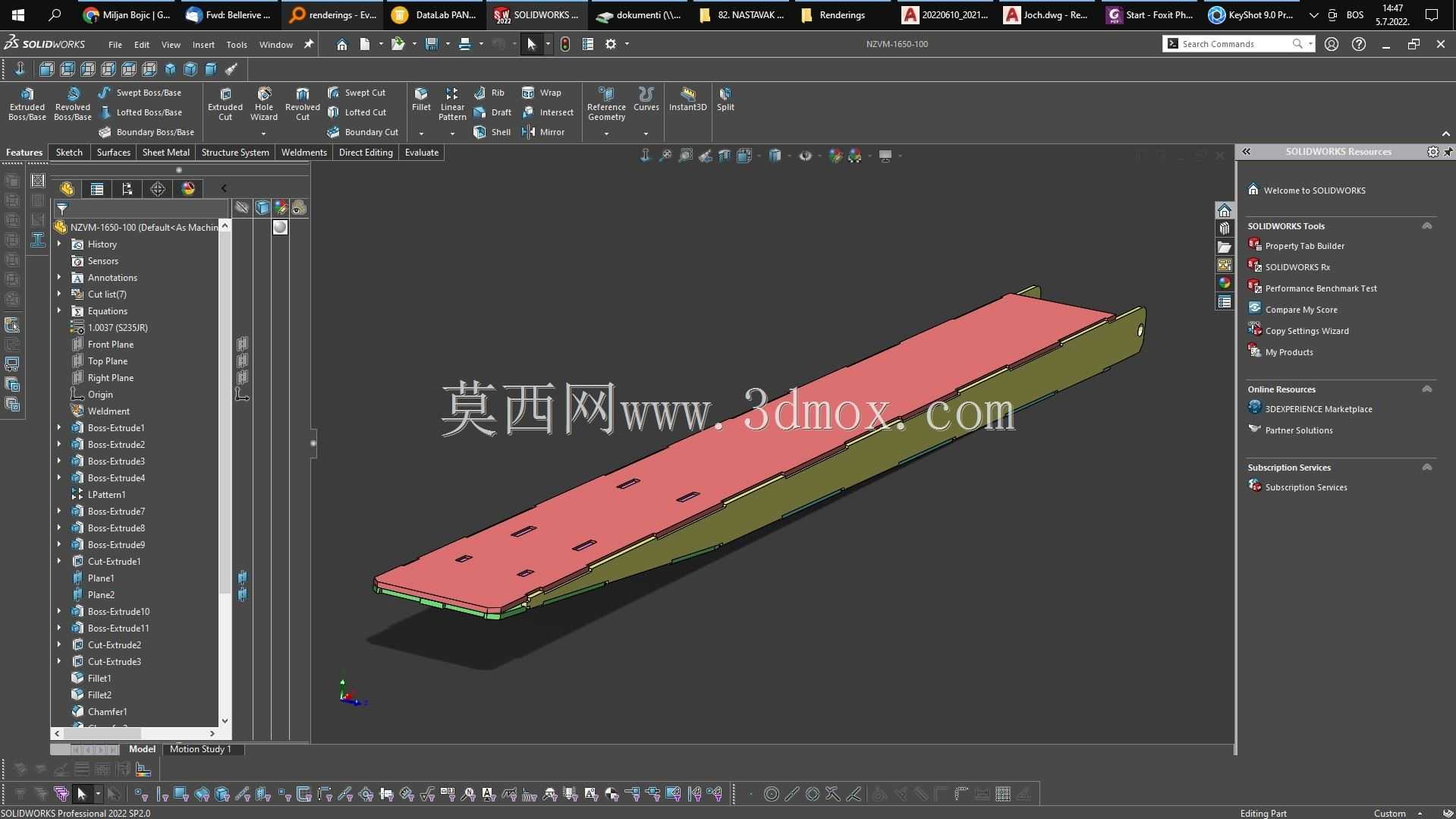
Task: Collapse the SOLIDWORKS Tools section
Action: 1426,226
